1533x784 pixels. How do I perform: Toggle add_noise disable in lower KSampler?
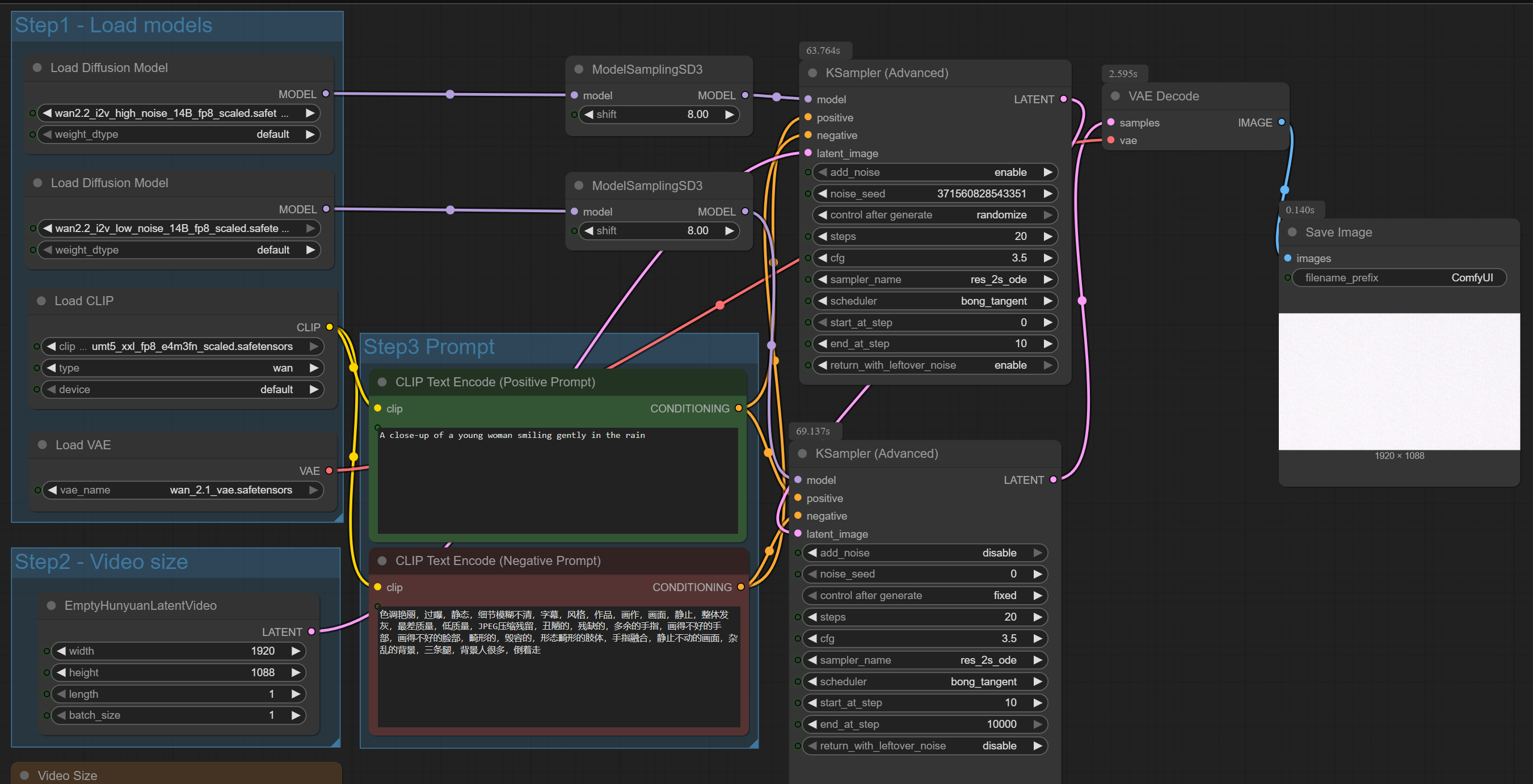(x=924, y=553)
